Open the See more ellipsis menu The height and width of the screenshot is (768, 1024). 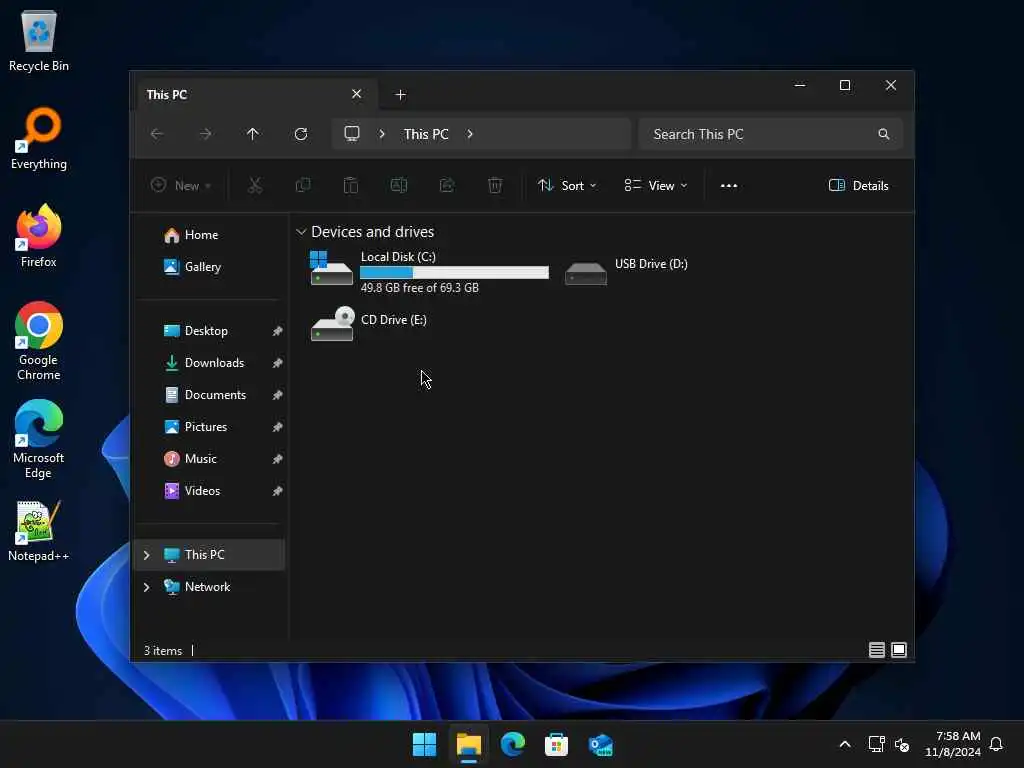click(x=729, y=185)
